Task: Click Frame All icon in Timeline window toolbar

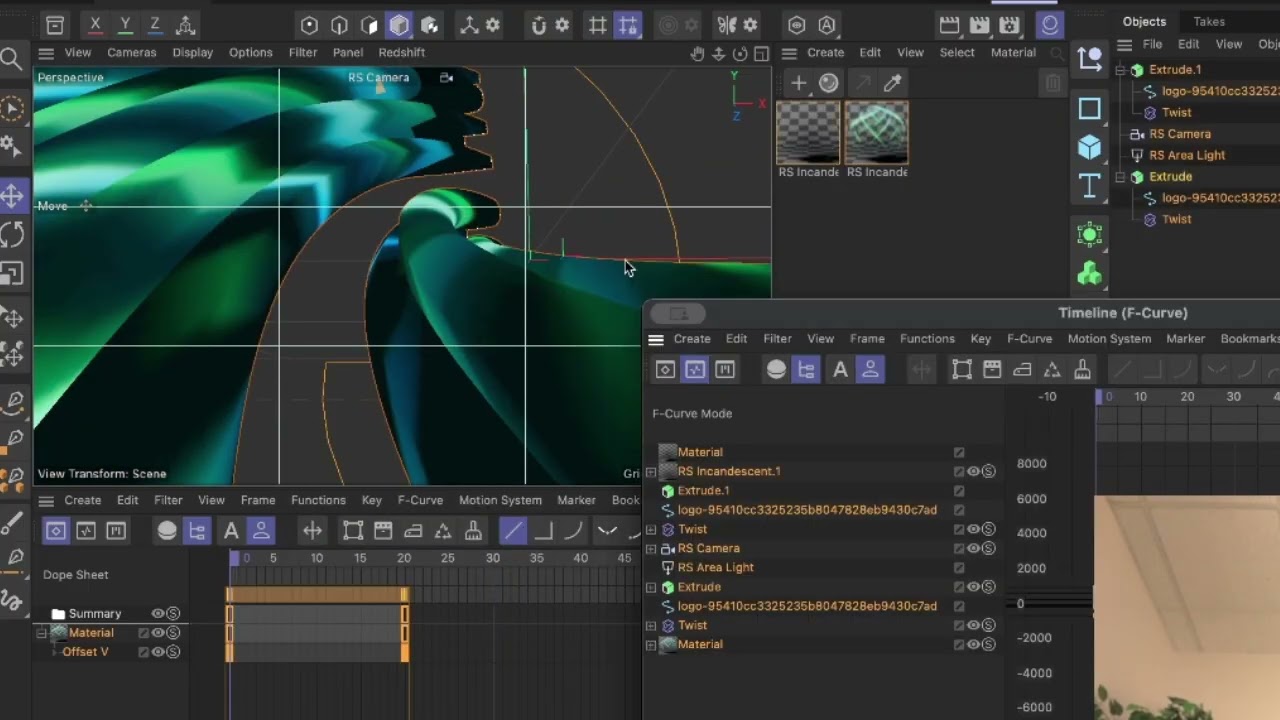Action: [962, 370]
